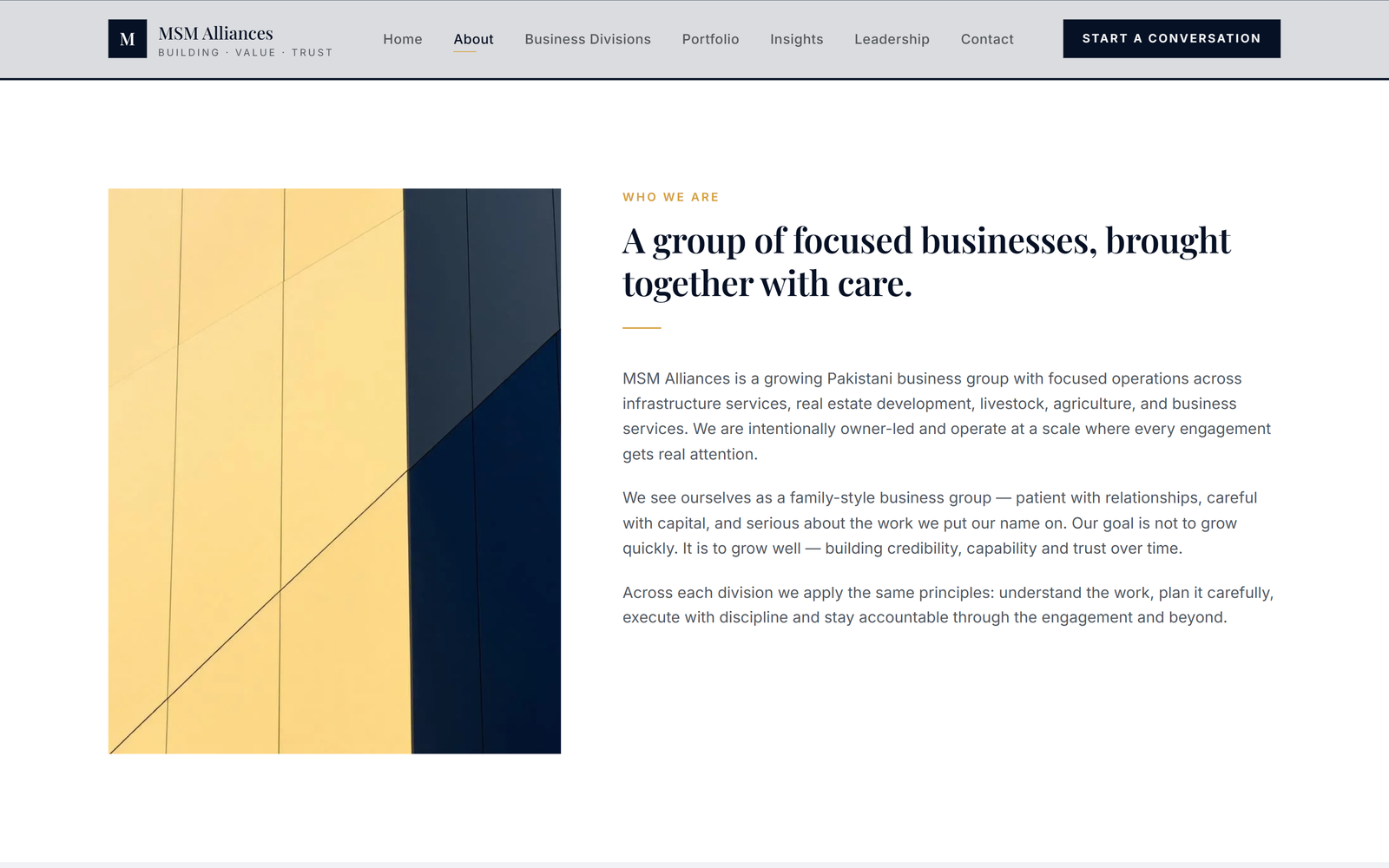Open Business Divisions from the navigation

point(588,39)
